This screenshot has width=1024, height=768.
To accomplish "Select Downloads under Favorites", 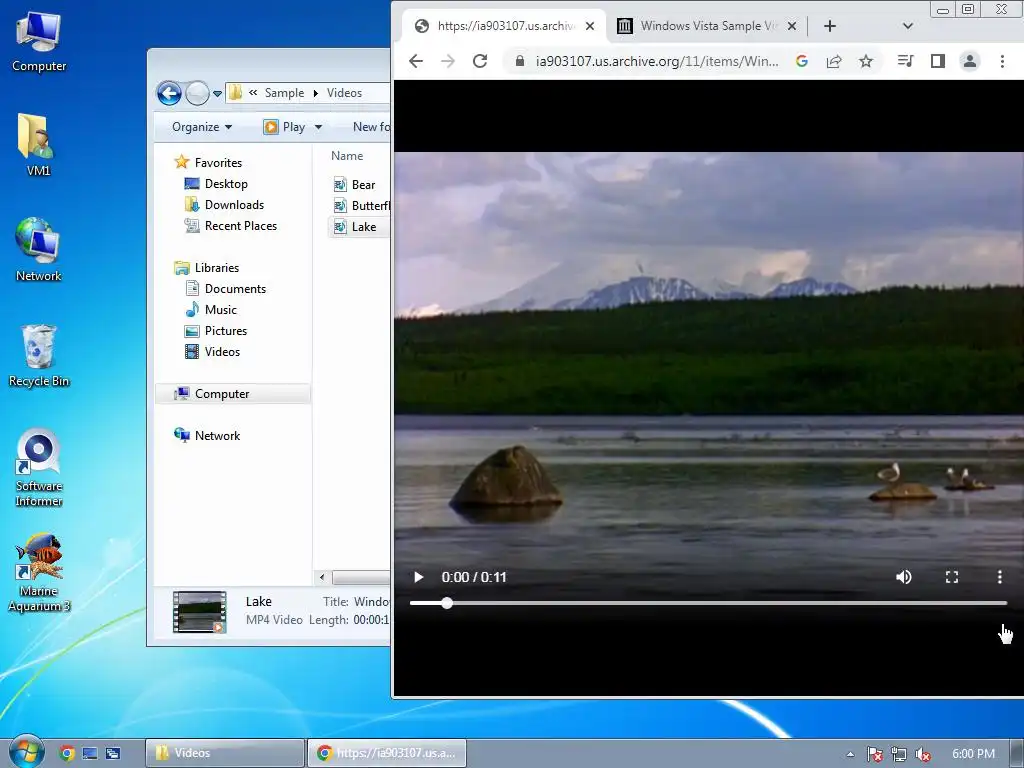I will pos(224,204).
